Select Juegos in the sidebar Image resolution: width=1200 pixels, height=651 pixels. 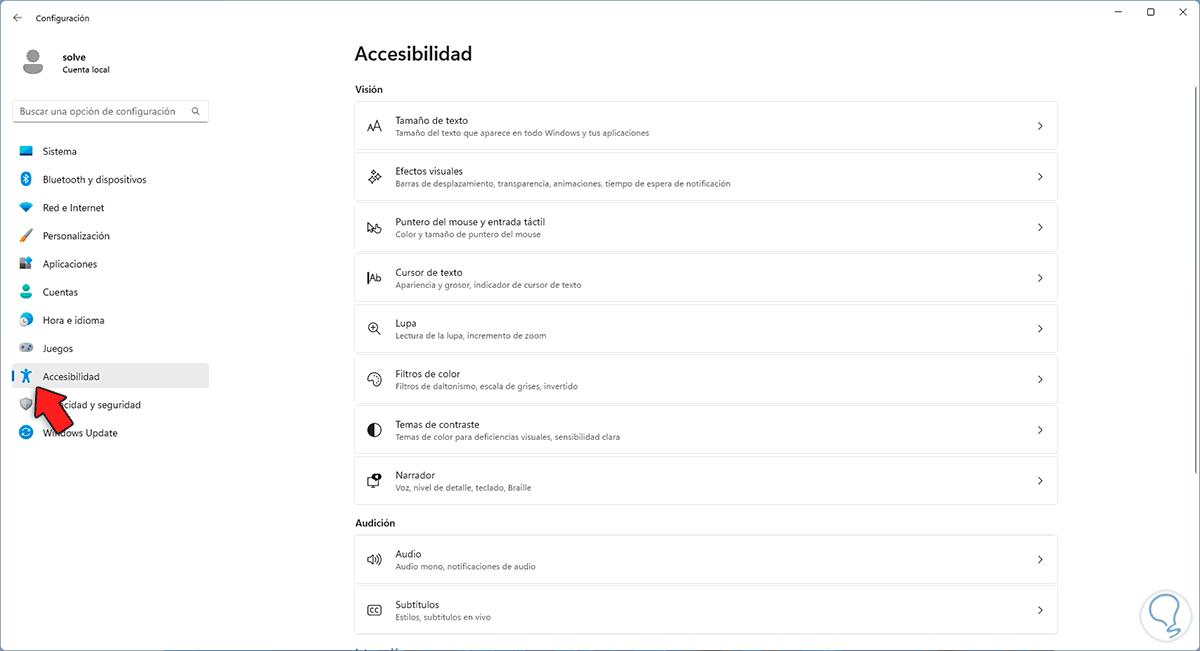(x=57, y=349)
